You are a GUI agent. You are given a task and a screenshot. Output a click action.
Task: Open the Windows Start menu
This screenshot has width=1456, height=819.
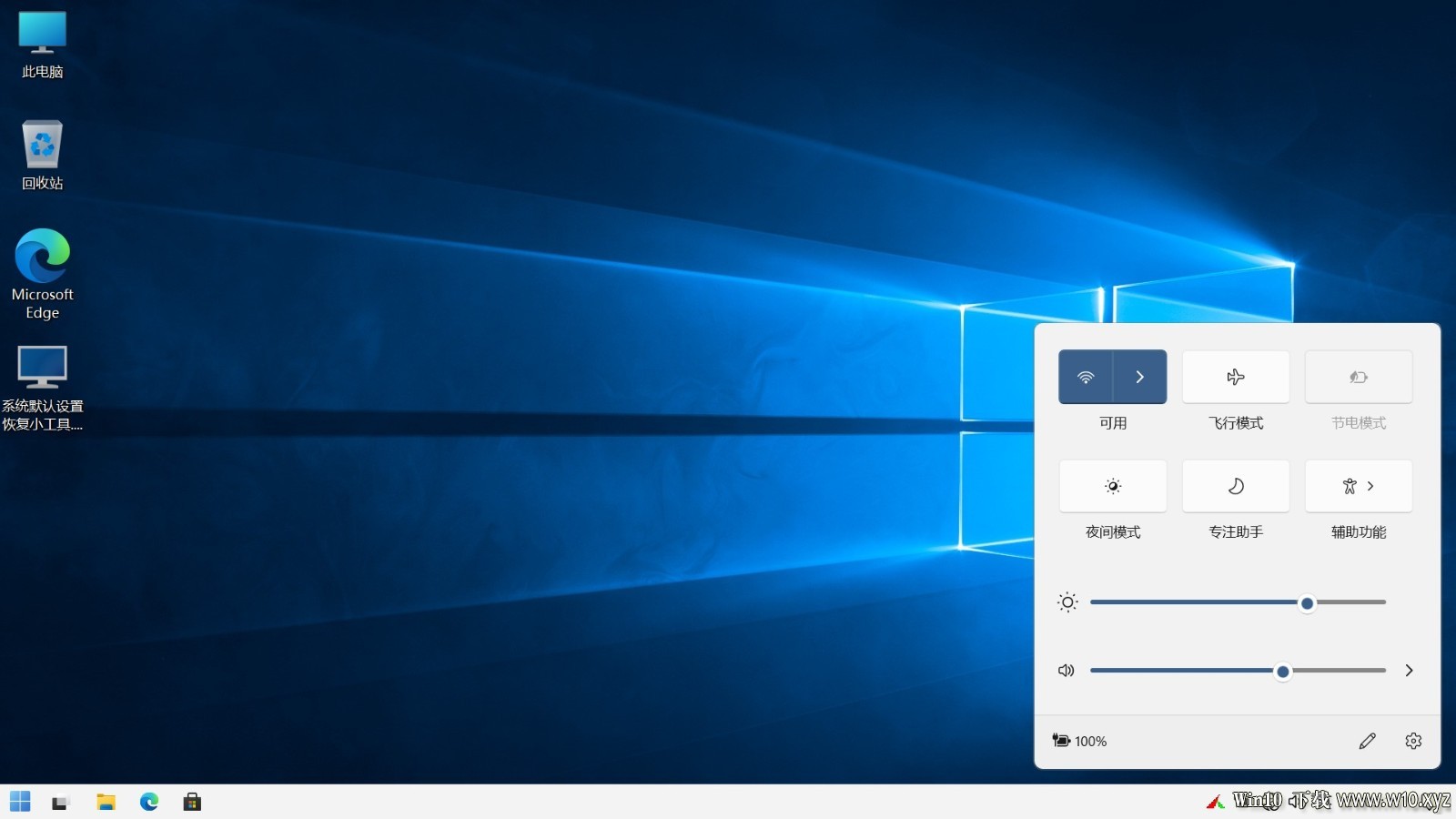20,802
